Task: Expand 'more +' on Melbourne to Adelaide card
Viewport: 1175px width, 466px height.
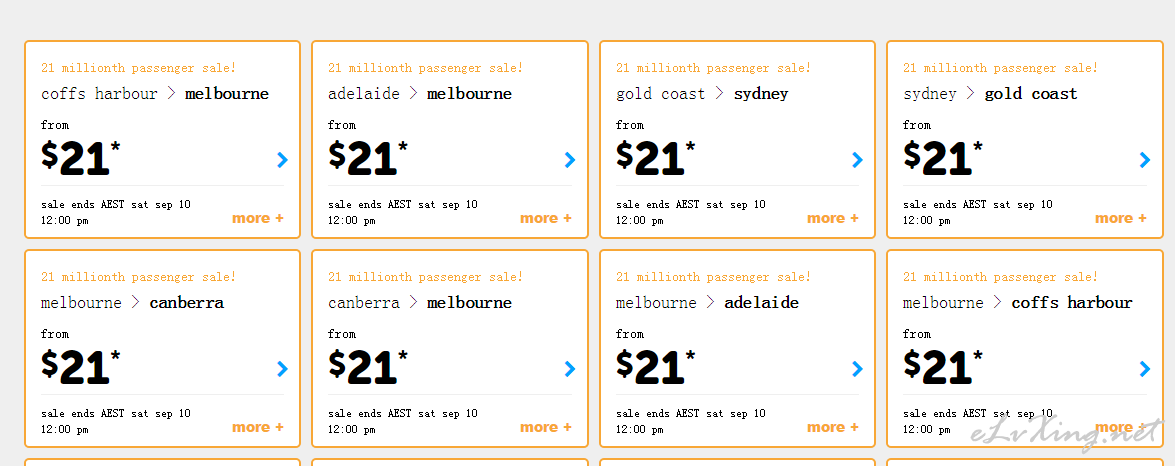Action: (833, 427)
